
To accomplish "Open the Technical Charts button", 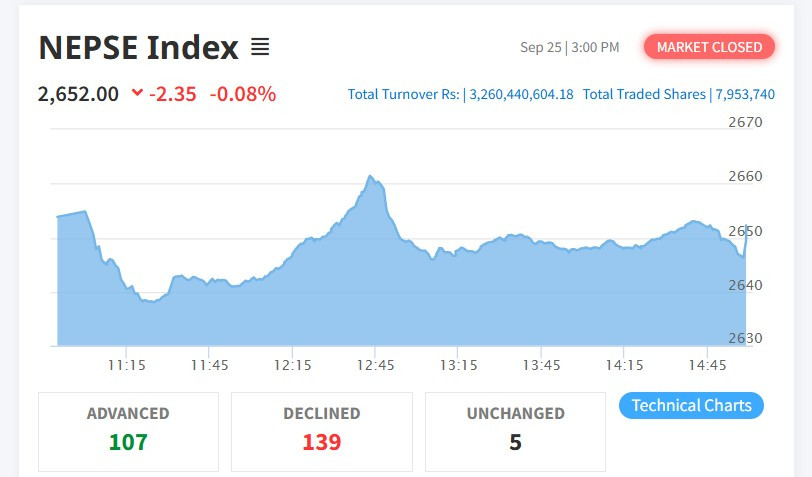I will point(692,405).
